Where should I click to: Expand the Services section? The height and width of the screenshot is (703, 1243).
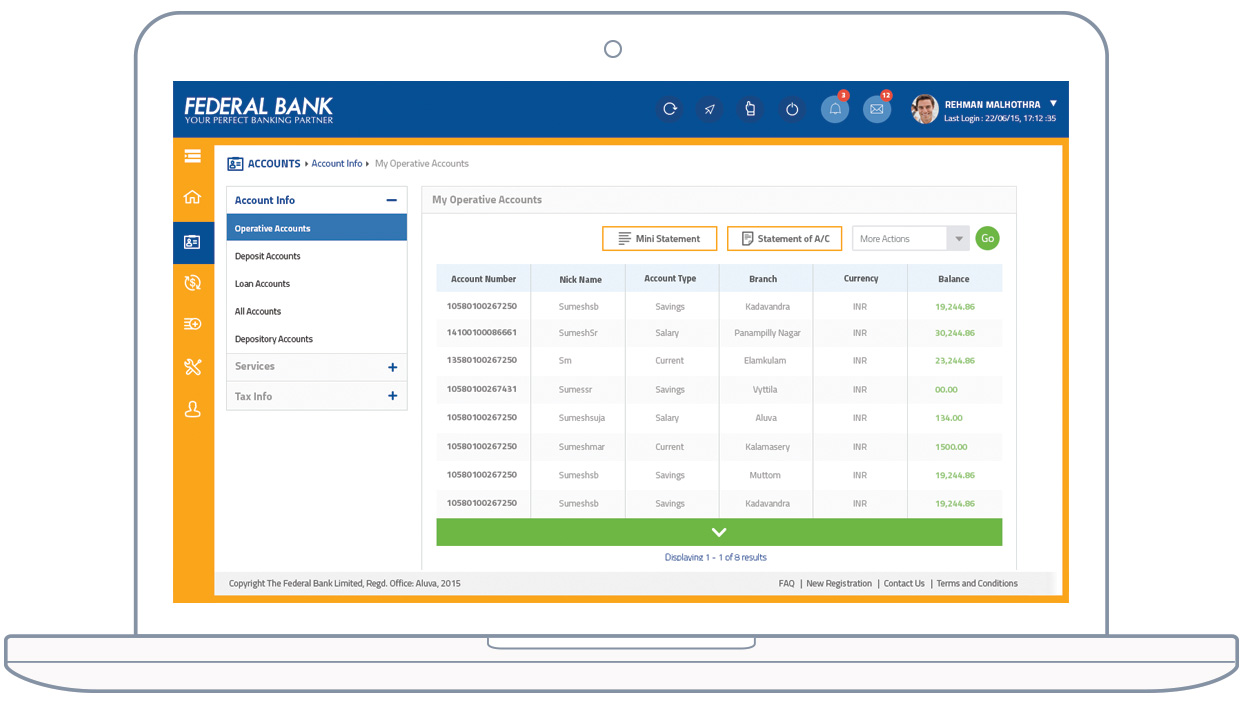pyautogui.click(x=392, y=367)
